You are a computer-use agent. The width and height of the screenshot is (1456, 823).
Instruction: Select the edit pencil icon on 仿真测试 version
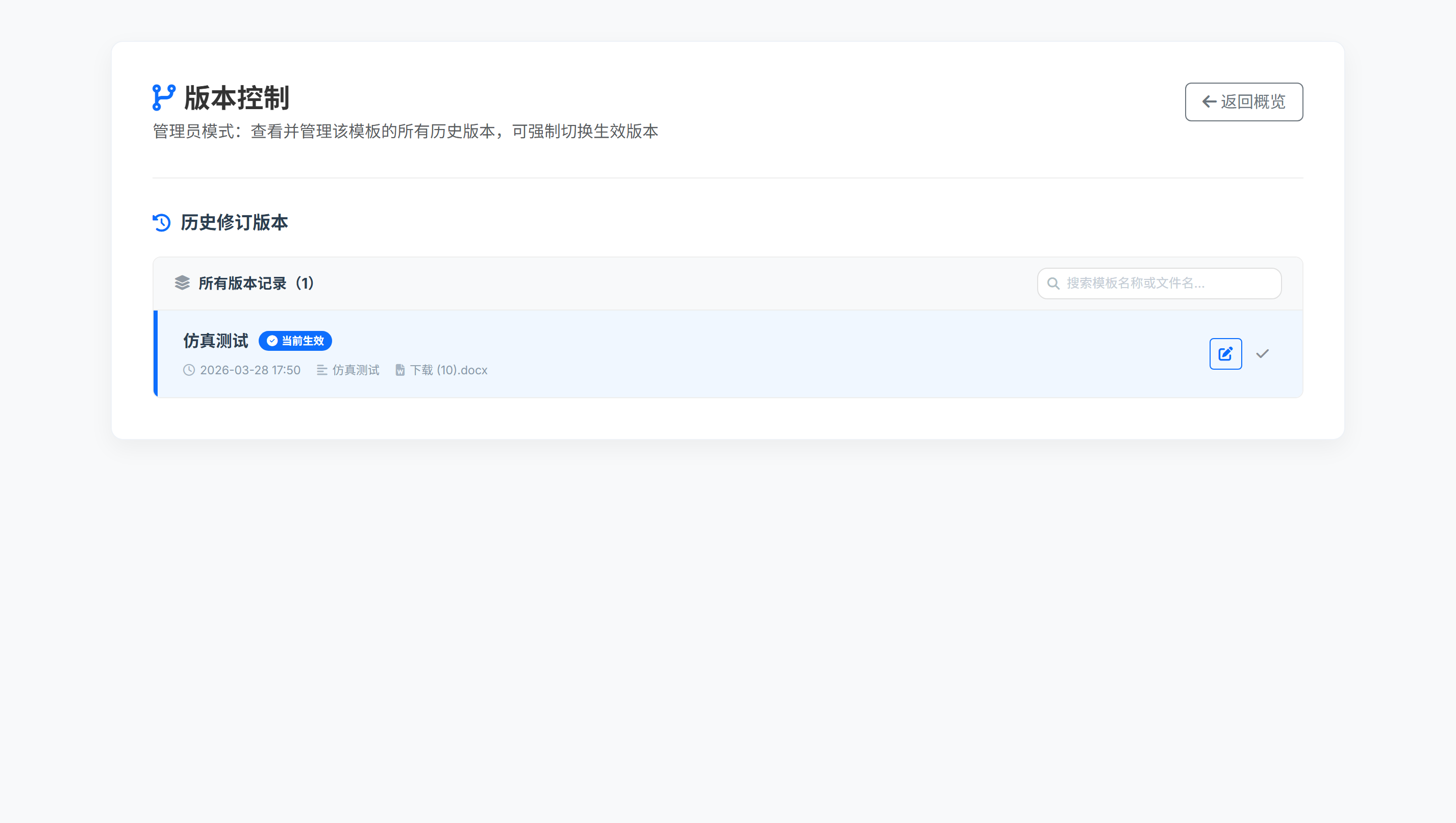1225,353
